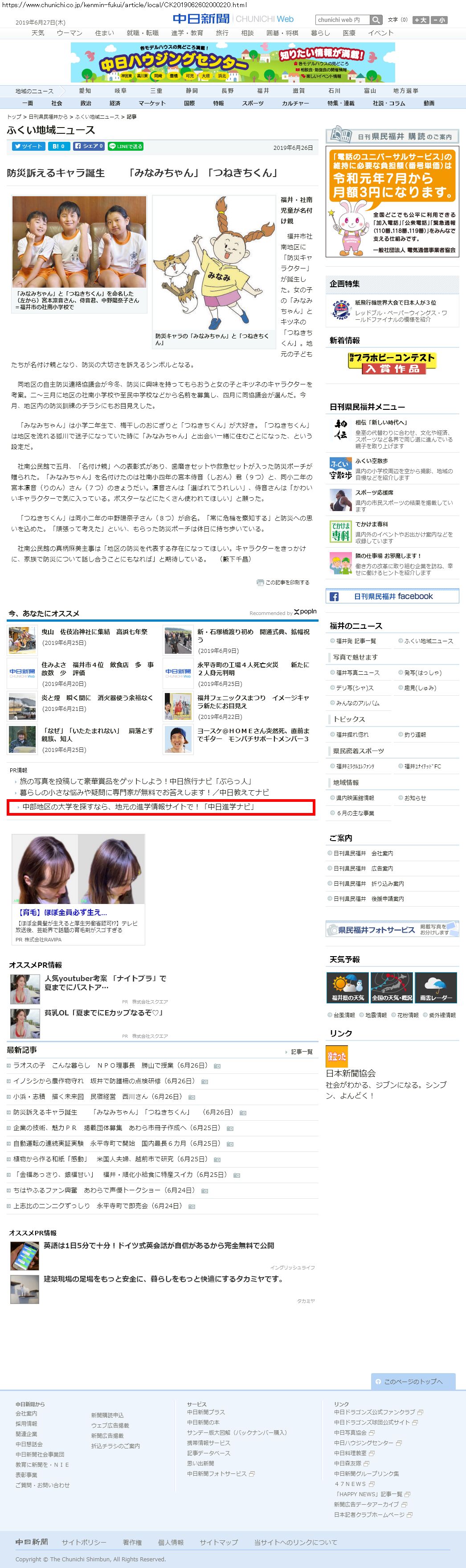Click the 中日進学ナビ PR link
Viewport: 466px width, 1568px height.
click(138, 807)
